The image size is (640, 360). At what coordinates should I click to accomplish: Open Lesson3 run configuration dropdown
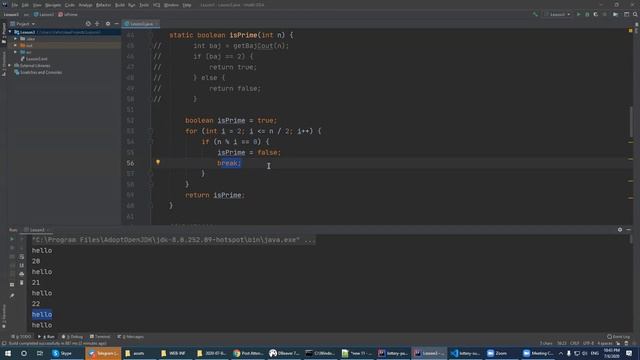pos(558,14)
